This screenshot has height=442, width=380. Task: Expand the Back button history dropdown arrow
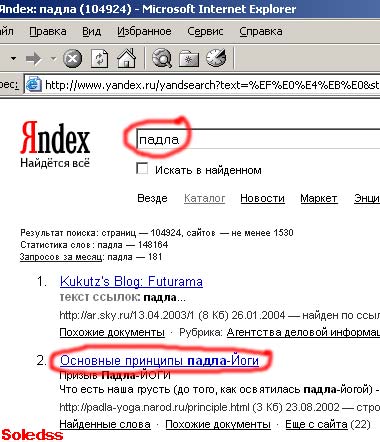(13, 59)
